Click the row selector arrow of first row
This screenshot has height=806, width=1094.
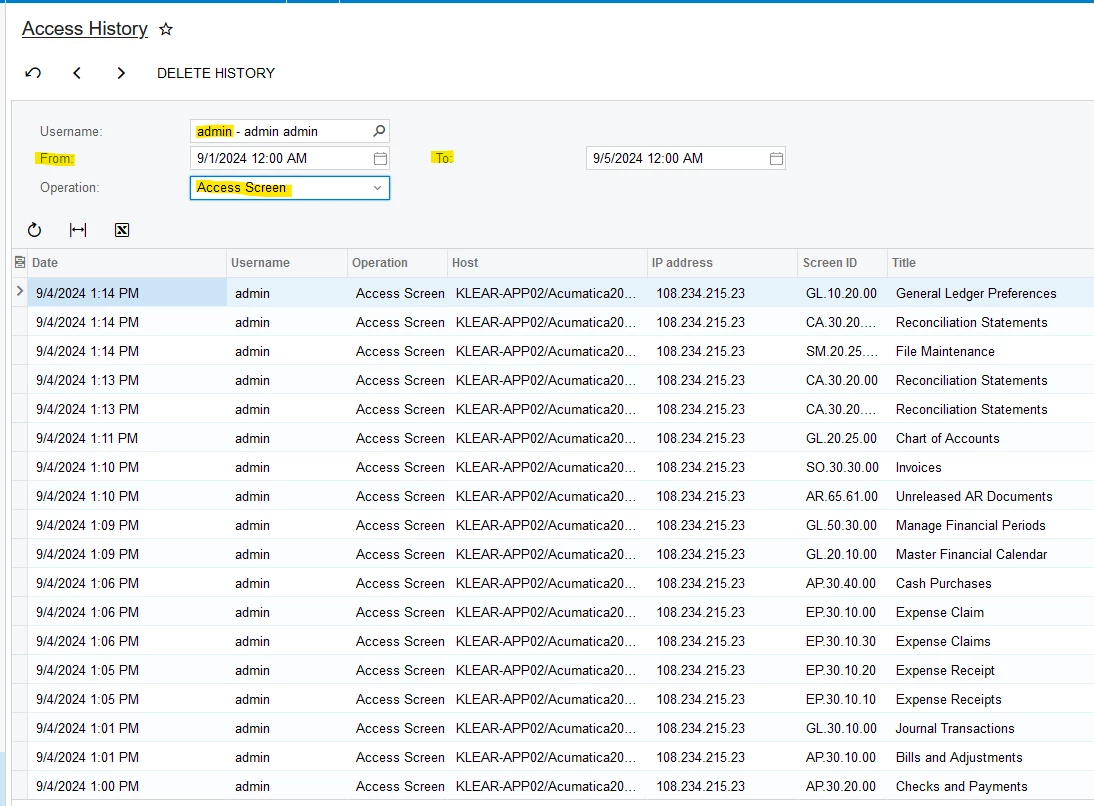[20, 292]
